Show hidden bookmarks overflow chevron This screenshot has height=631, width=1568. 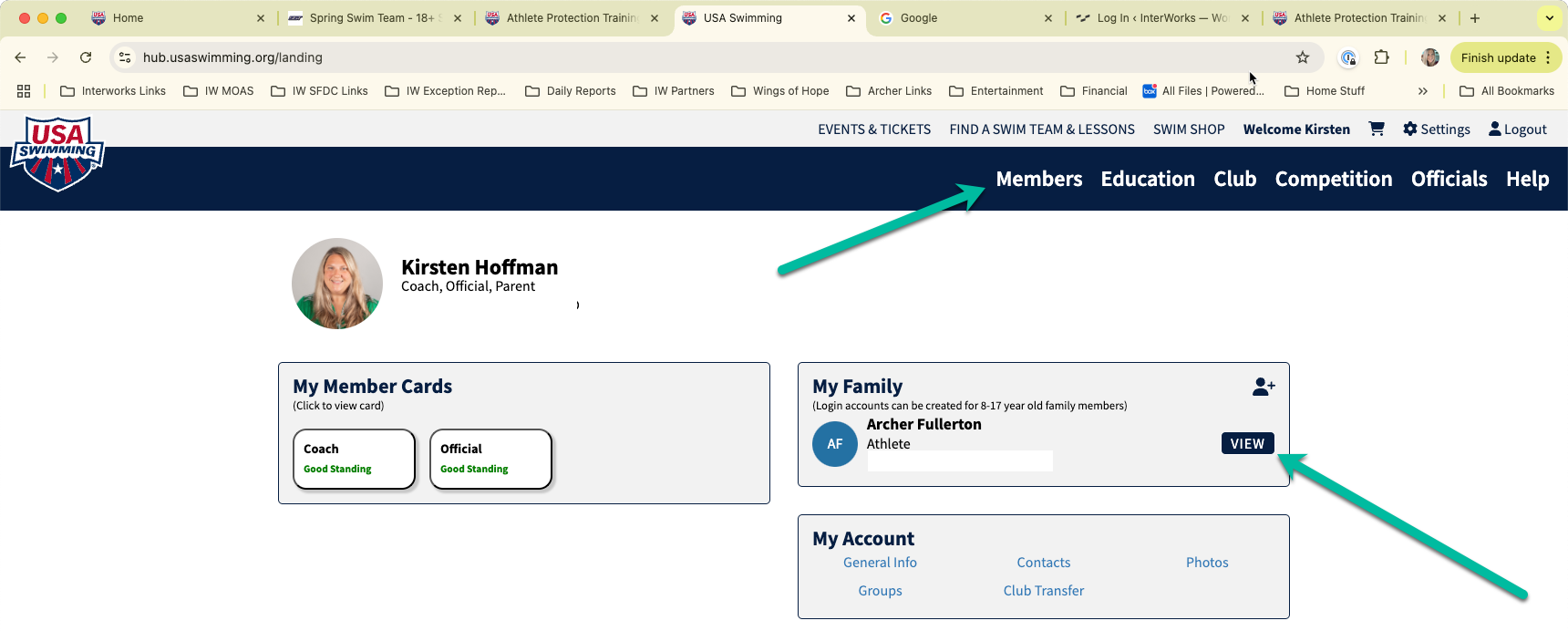pos(1423,91)
